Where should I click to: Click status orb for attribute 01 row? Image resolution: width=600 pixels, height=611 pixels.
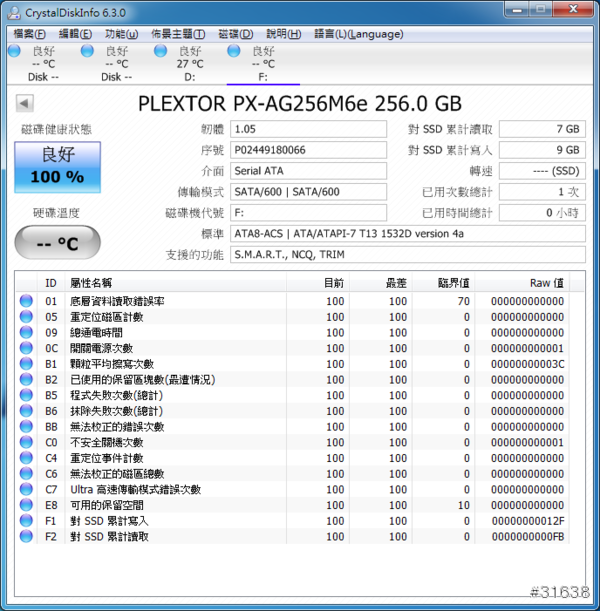point(26,301)
